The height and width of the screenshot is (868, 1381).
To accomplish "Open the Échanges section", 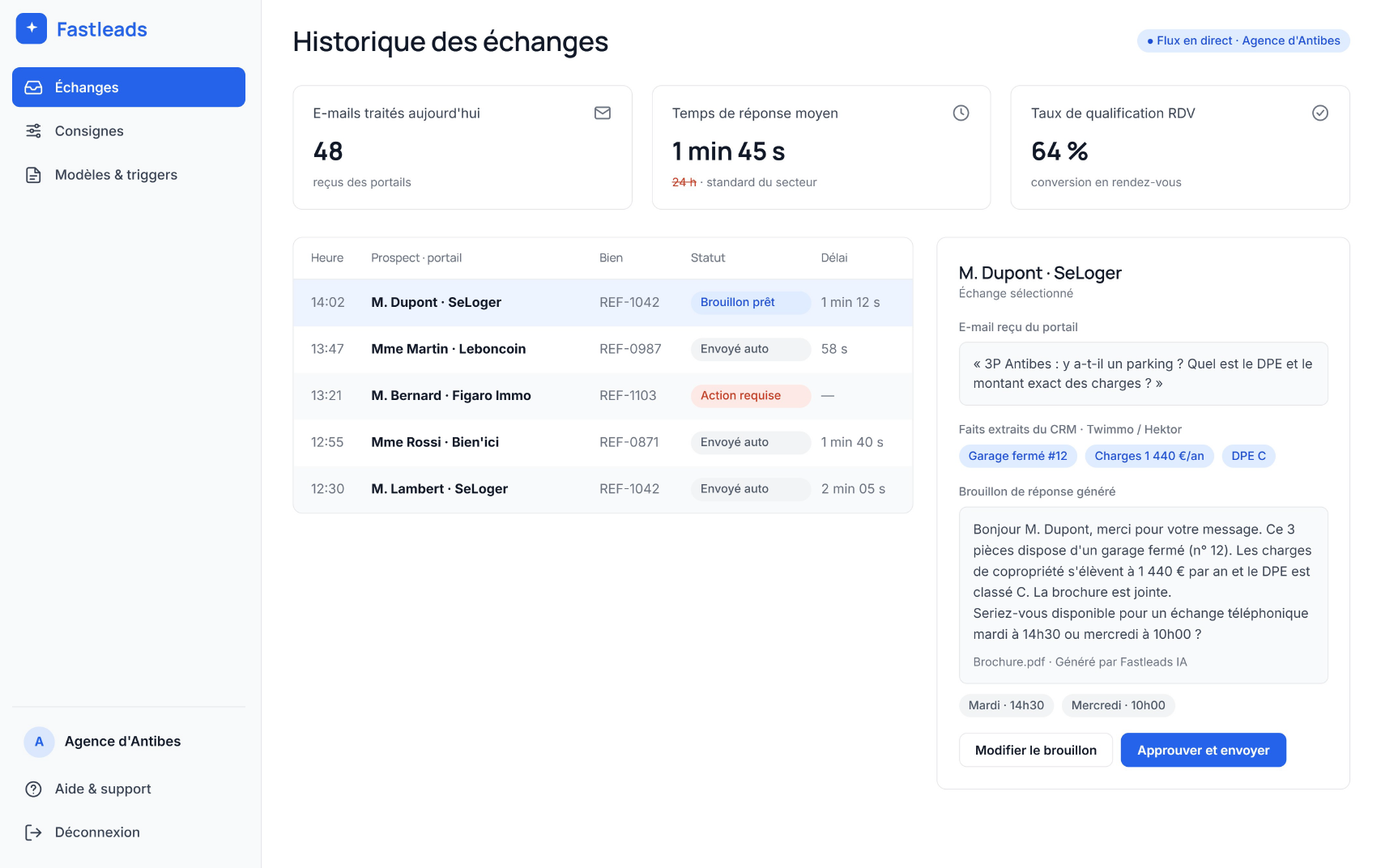I will click(129, 87).
